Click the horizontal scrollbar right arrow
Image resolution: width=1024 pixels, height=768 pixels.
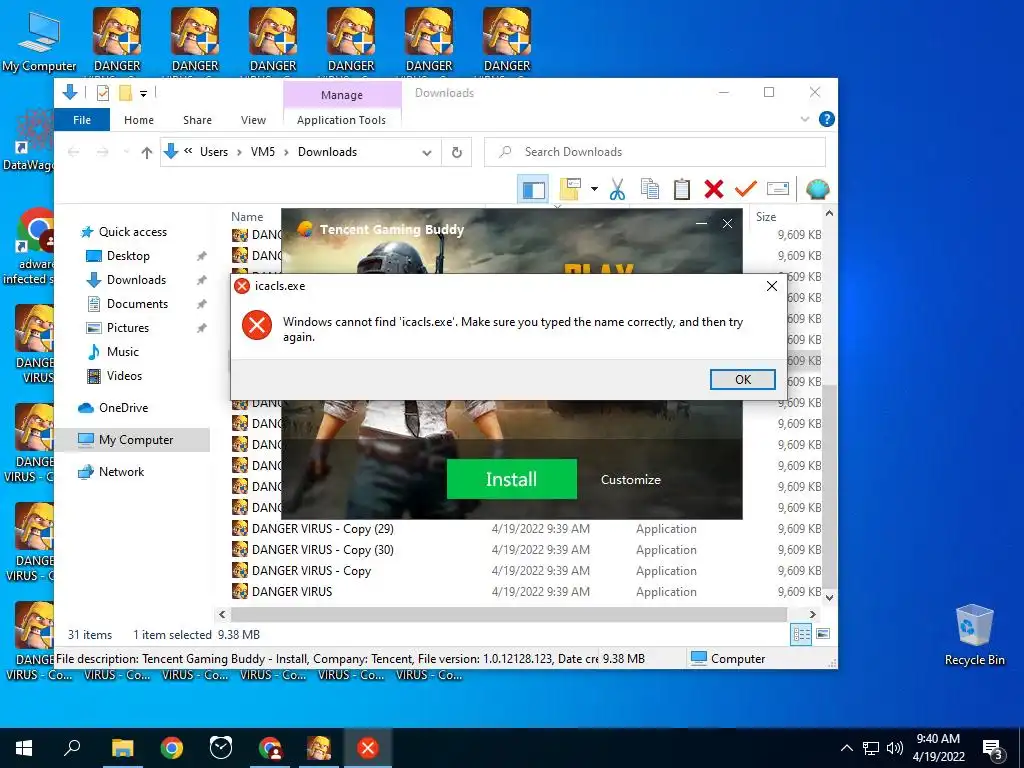812,614
